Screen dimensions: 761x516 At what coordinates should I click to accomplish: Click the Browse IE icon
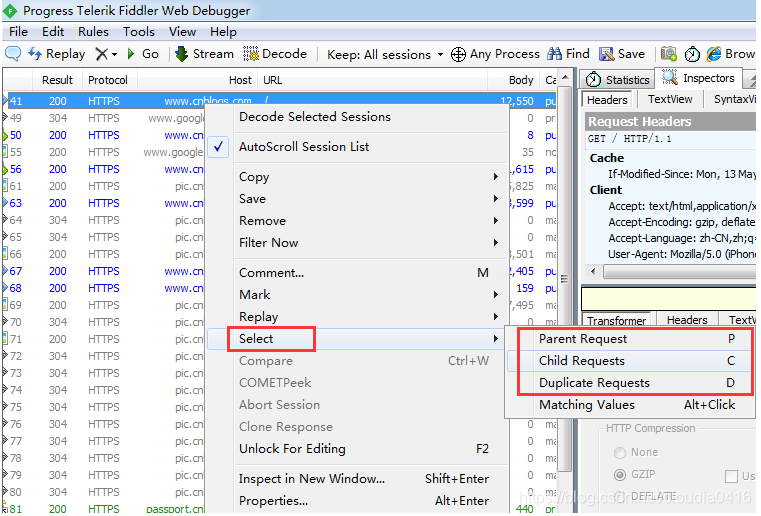point(713,54)
